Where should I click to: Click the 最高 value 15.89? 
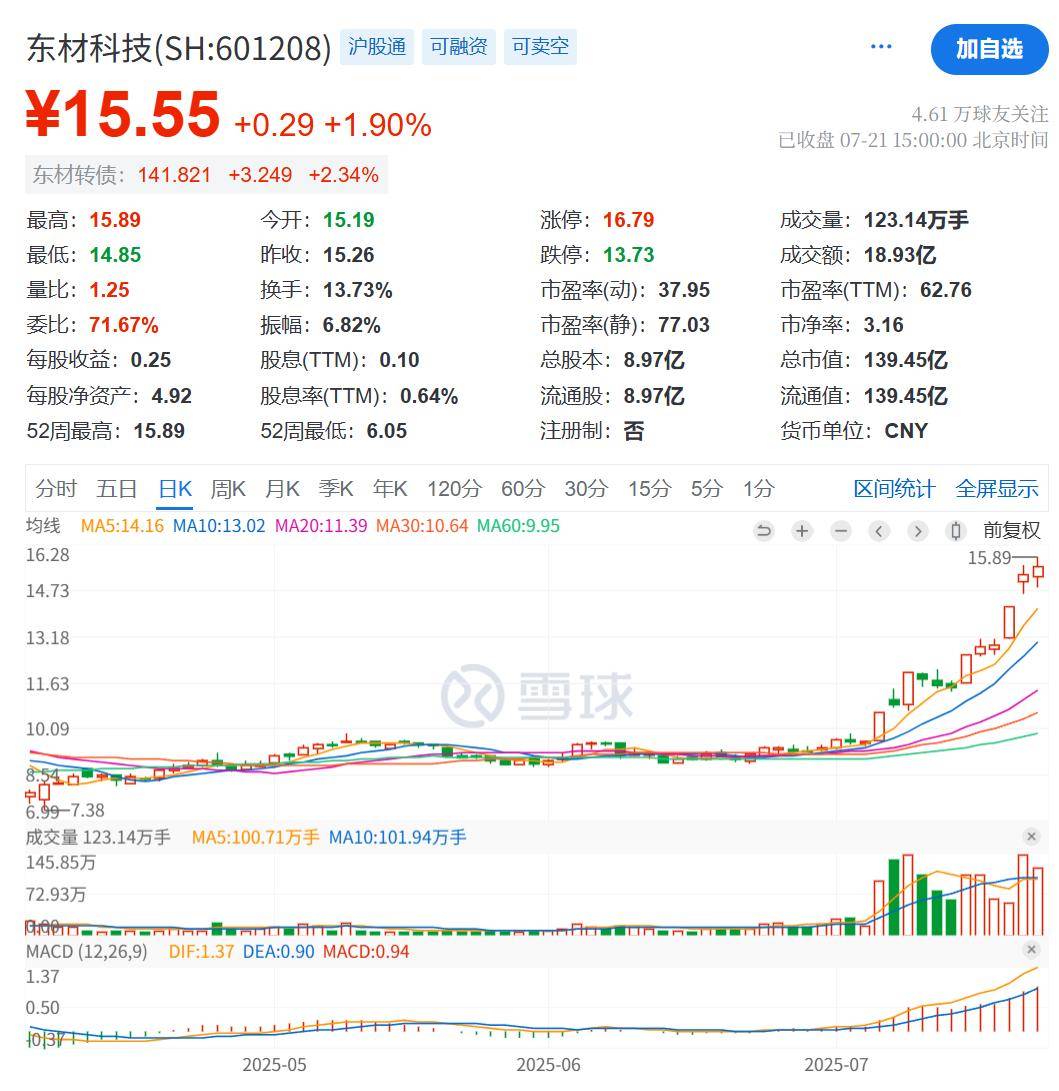click(115, 220)
